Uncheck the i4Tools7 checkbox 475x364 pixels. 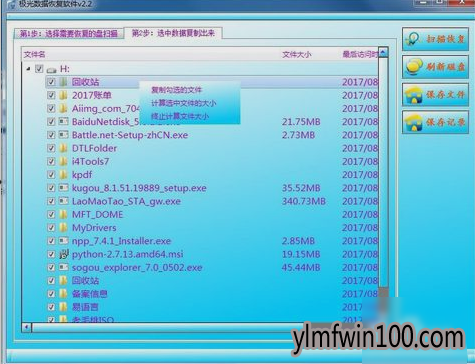(x=51, y=161)
